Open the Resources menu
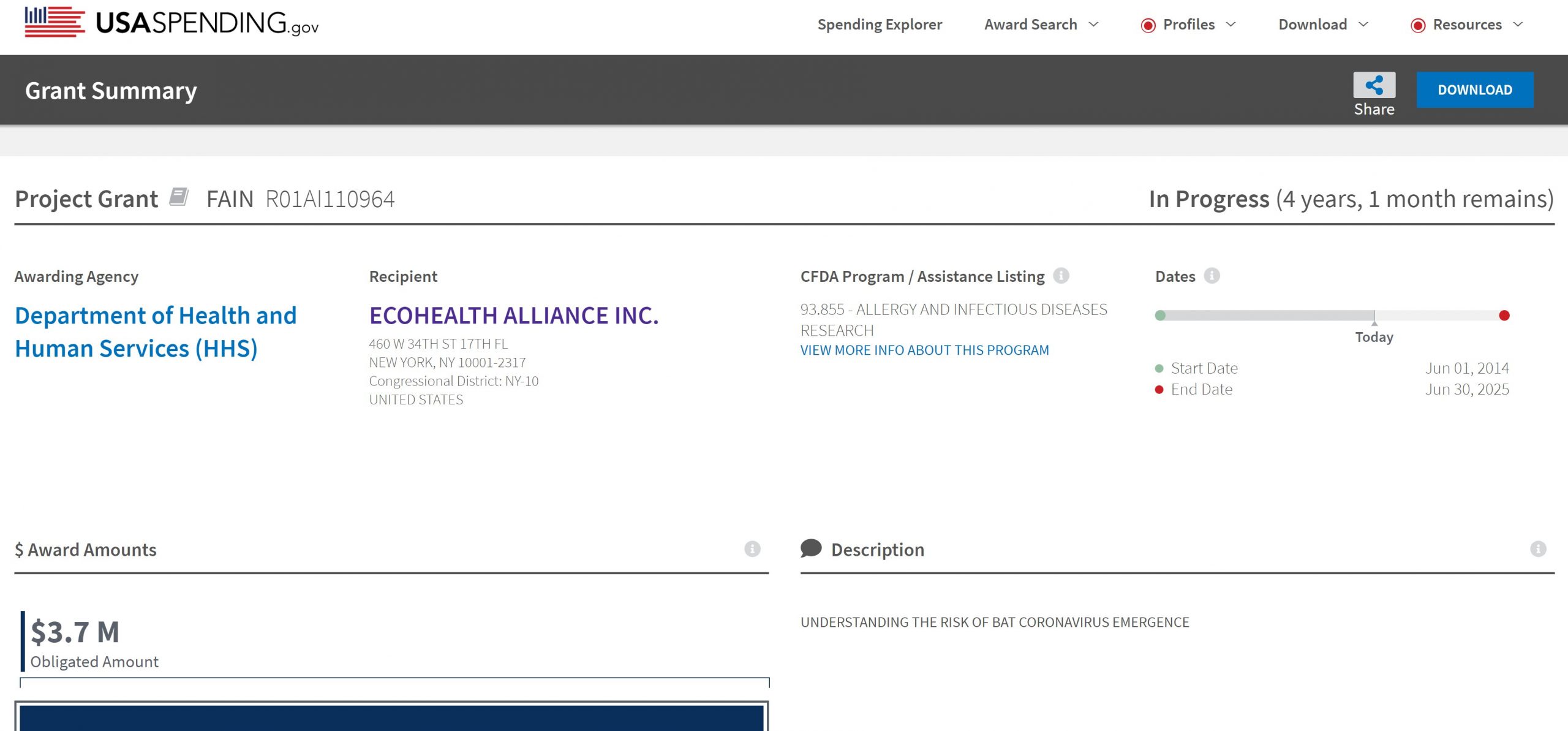This screenshot has width=1568, height=731. point(1468,25)
